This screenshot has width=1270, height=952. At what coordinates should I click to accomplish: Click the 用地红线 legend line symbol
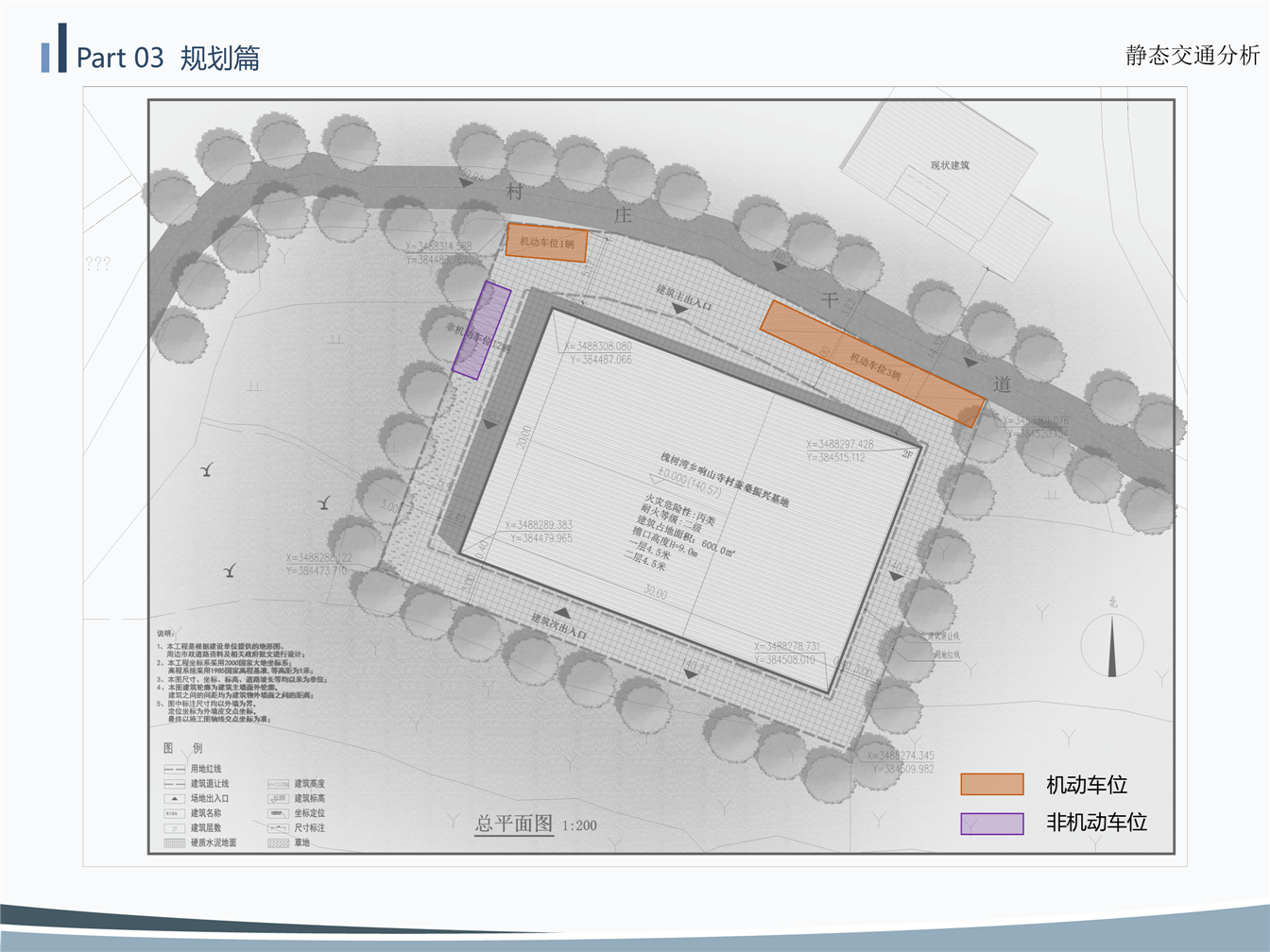coord(174,770)
